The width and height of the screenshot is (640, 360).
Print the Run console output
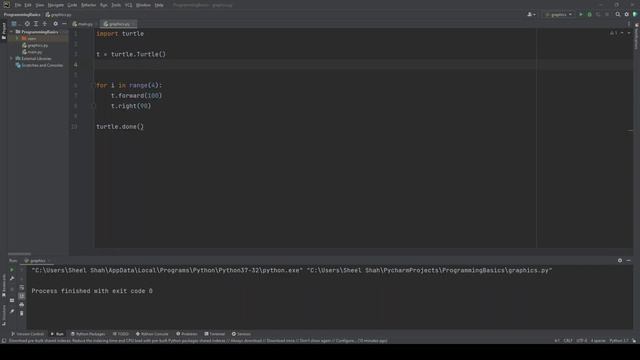(x=22, y=304)
